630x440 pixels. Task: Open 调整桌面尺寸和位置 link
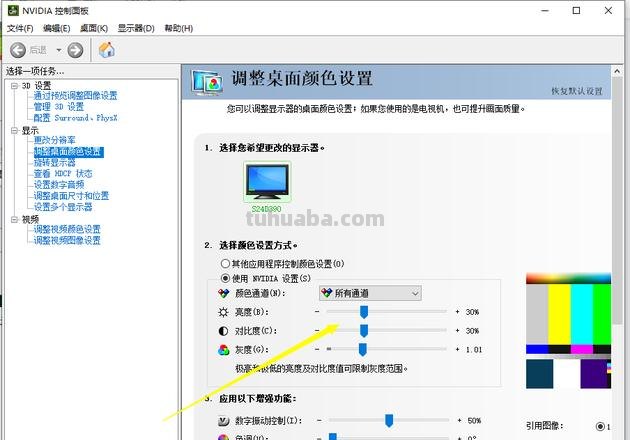coord(72,196)
